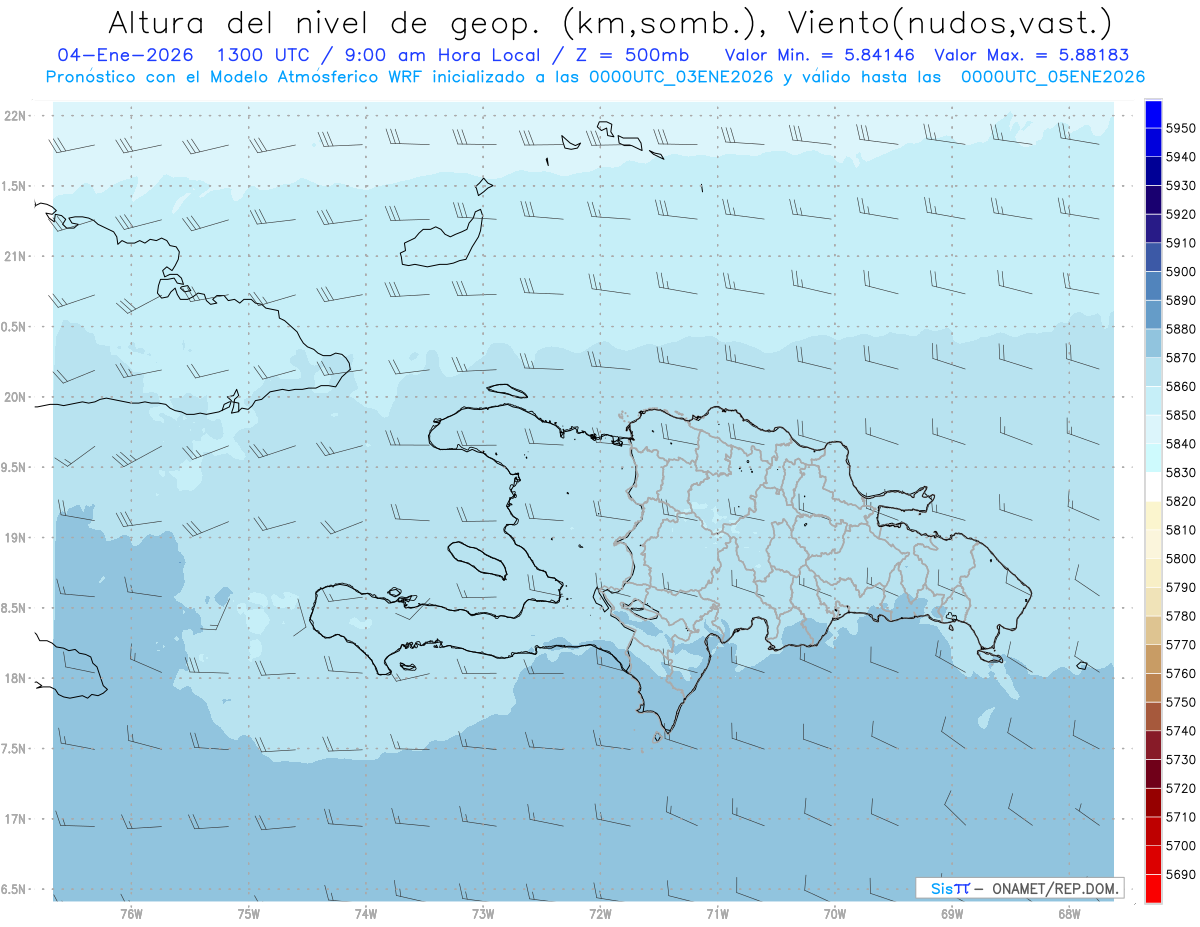1200x927 pixels.
Task: Click the color scale value '5830'
Action: [x=1181, y=472]
